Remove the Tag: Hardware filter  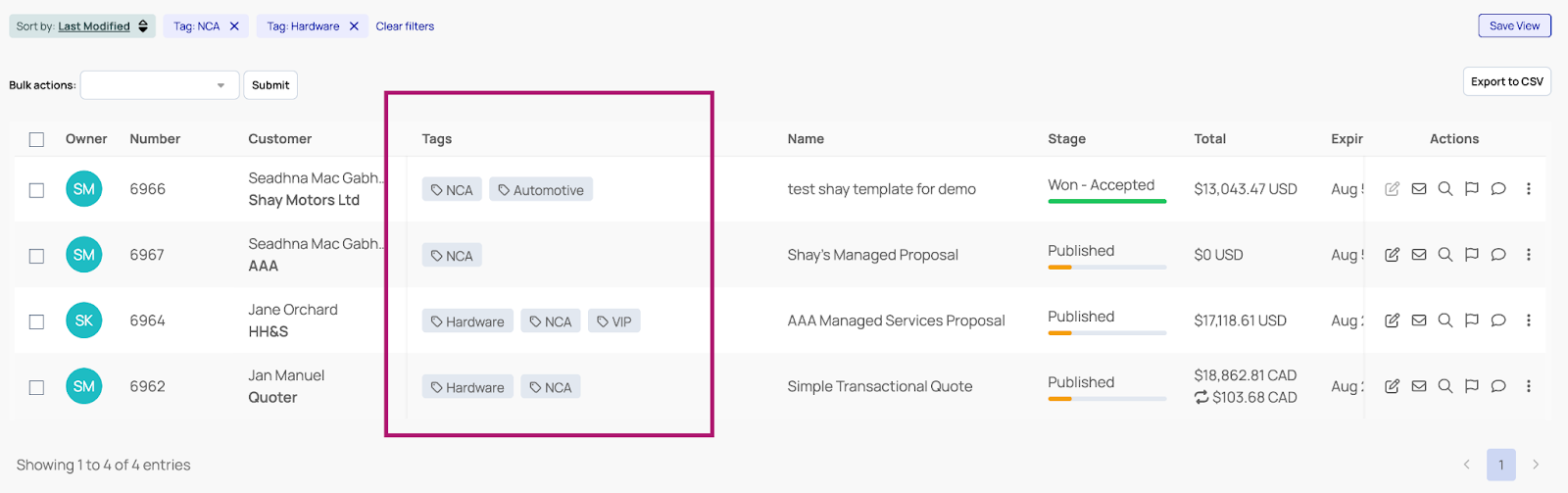[354, 26]
